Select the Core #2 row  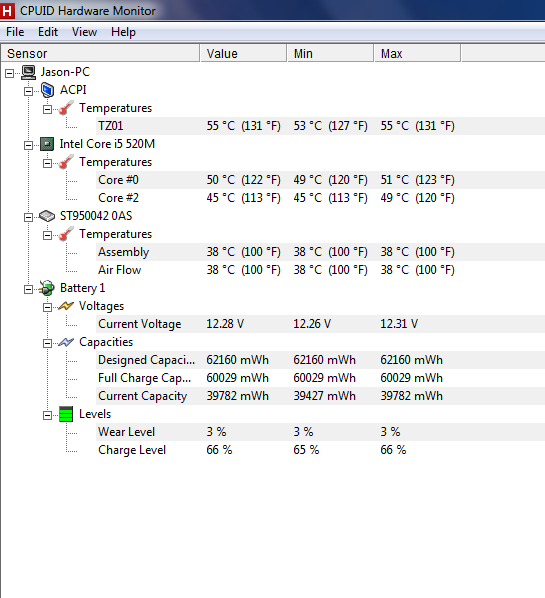[320, 198]
